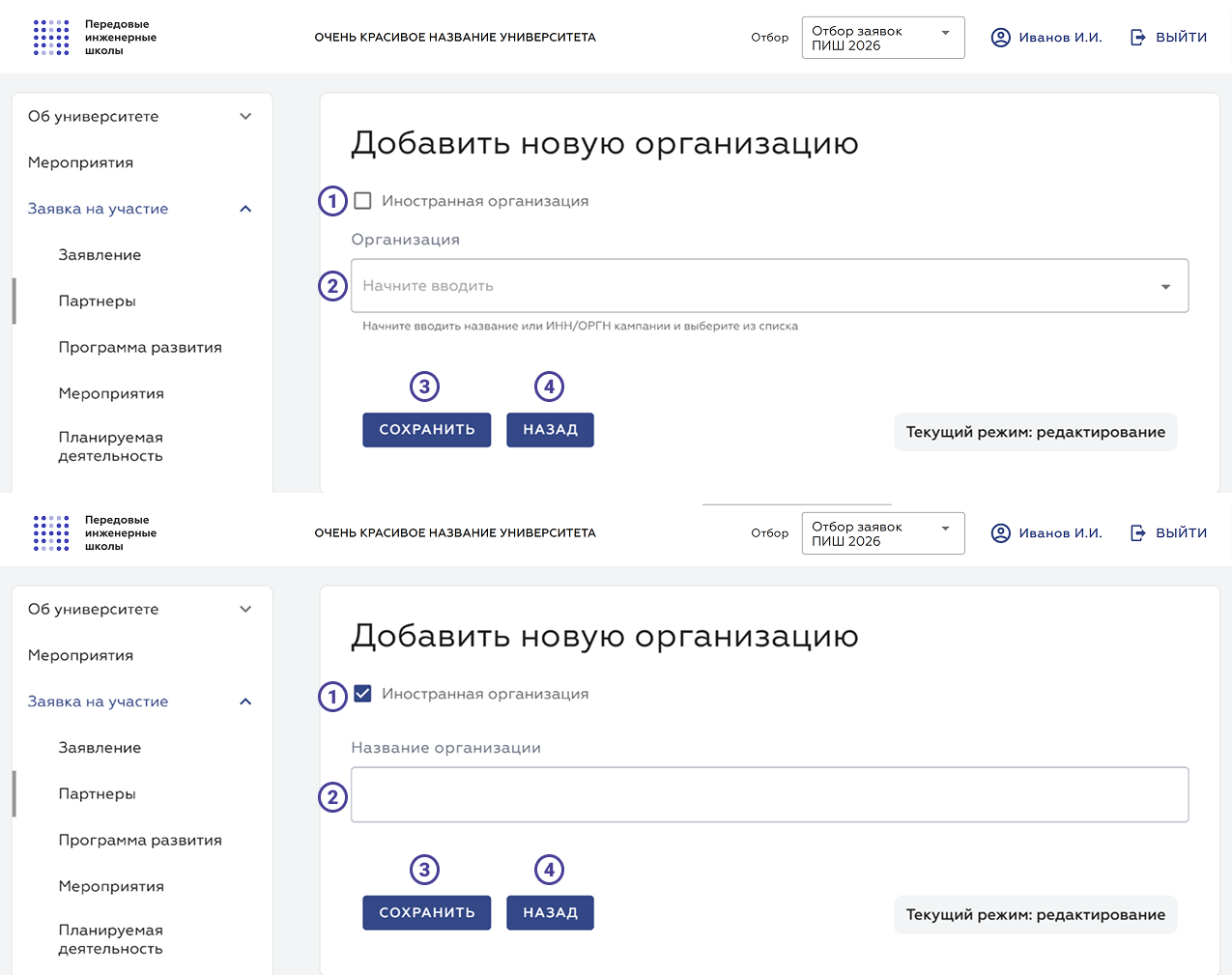The width and height of the screenshot is (1232, 975).
Task: Open Планируемая деятельность in top sidebar
Action: pyautogui.click(x=110, y=446)
